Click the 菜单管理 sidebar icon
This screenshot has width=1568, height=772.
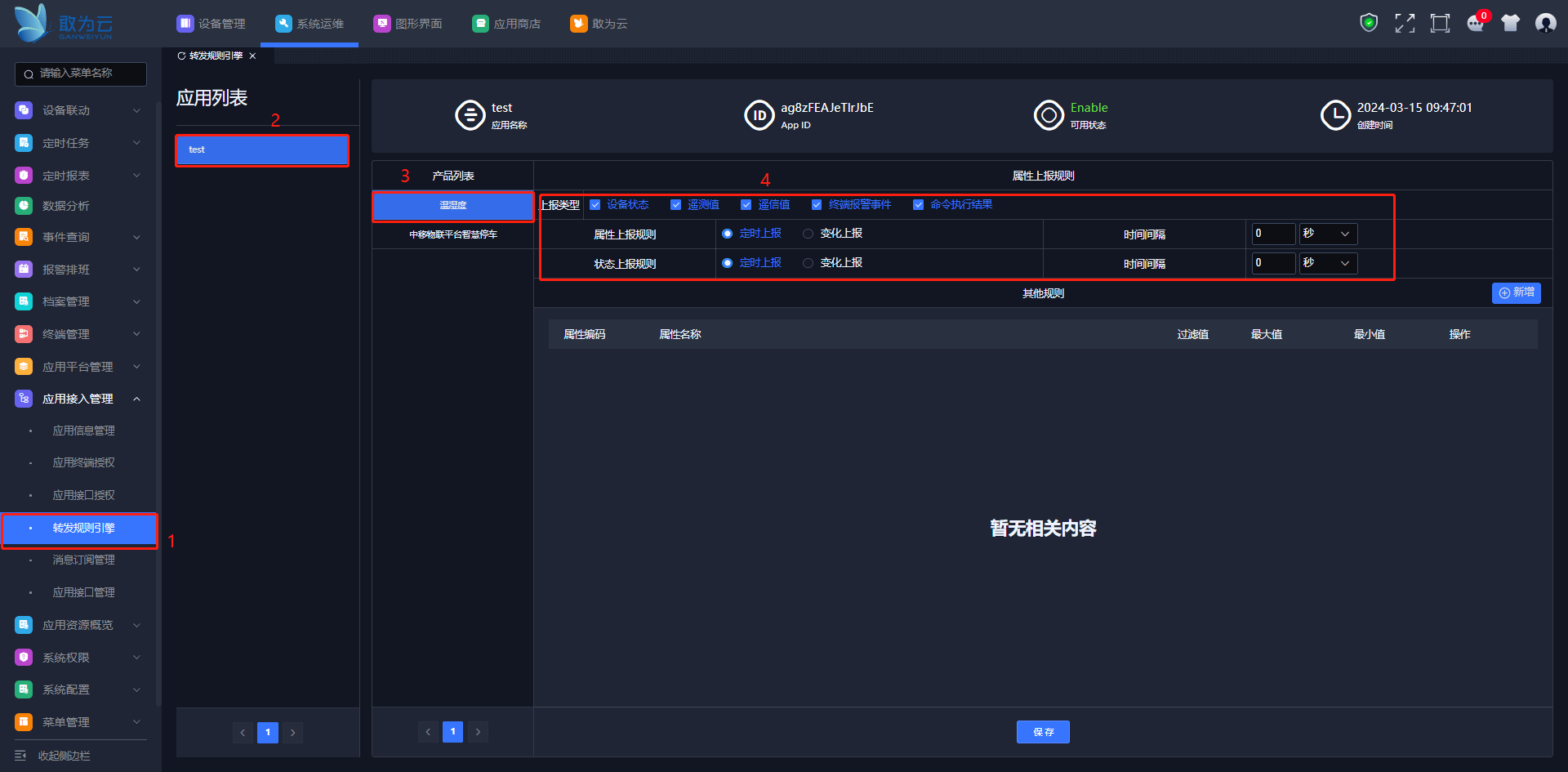pyautogui.click(x=24, y=722)
